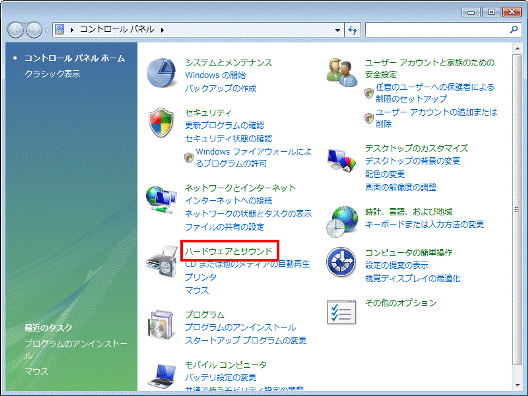Image resolution: width=528 pixels, height=396 pixels.
Task: Open the プログラム heading link
Action: tap(205, 315)
